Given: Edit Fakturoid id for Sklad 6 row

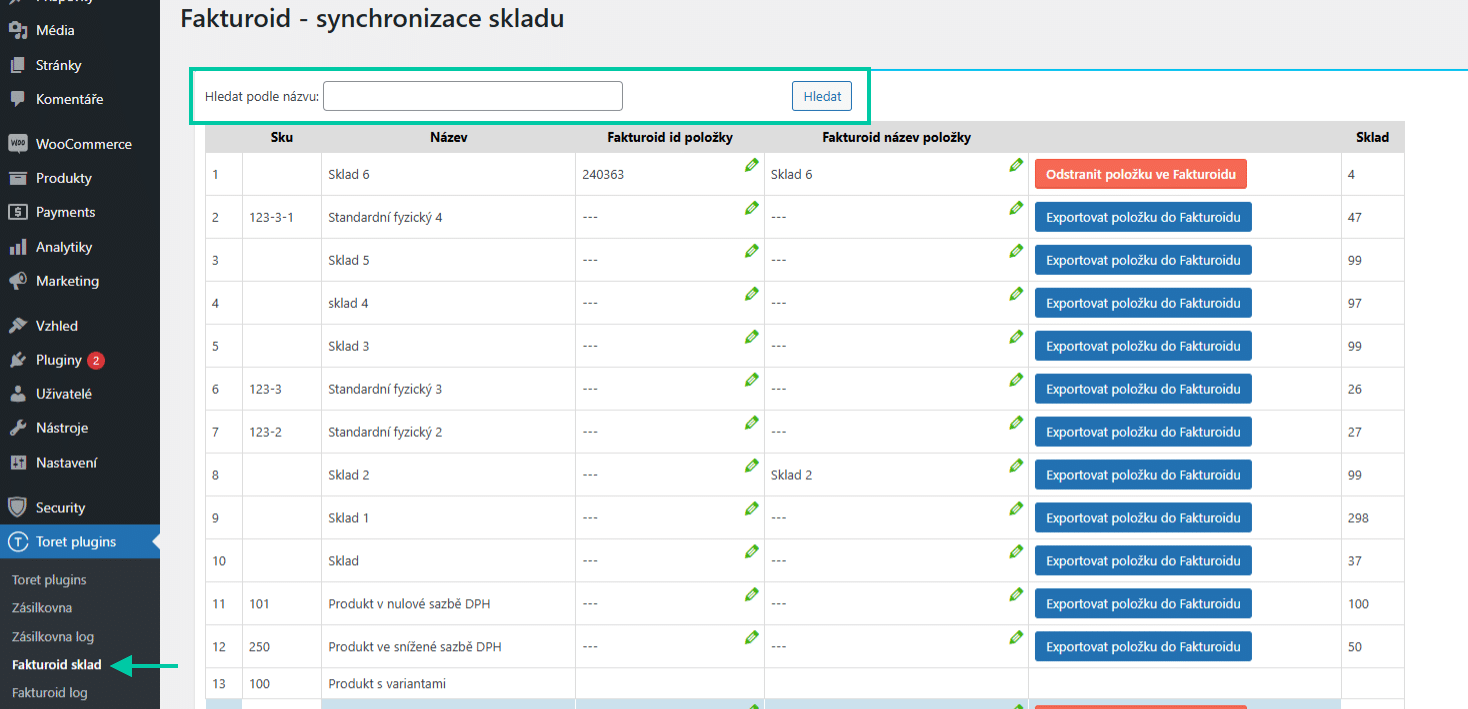Looking at the screenshot, I should (752, 165).
